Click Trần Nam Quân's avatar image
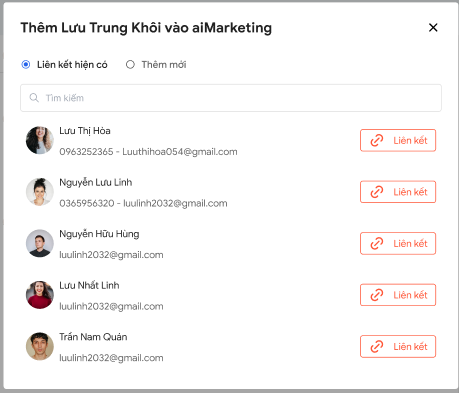This screenshot has width=459, height=393. [40, 346]
